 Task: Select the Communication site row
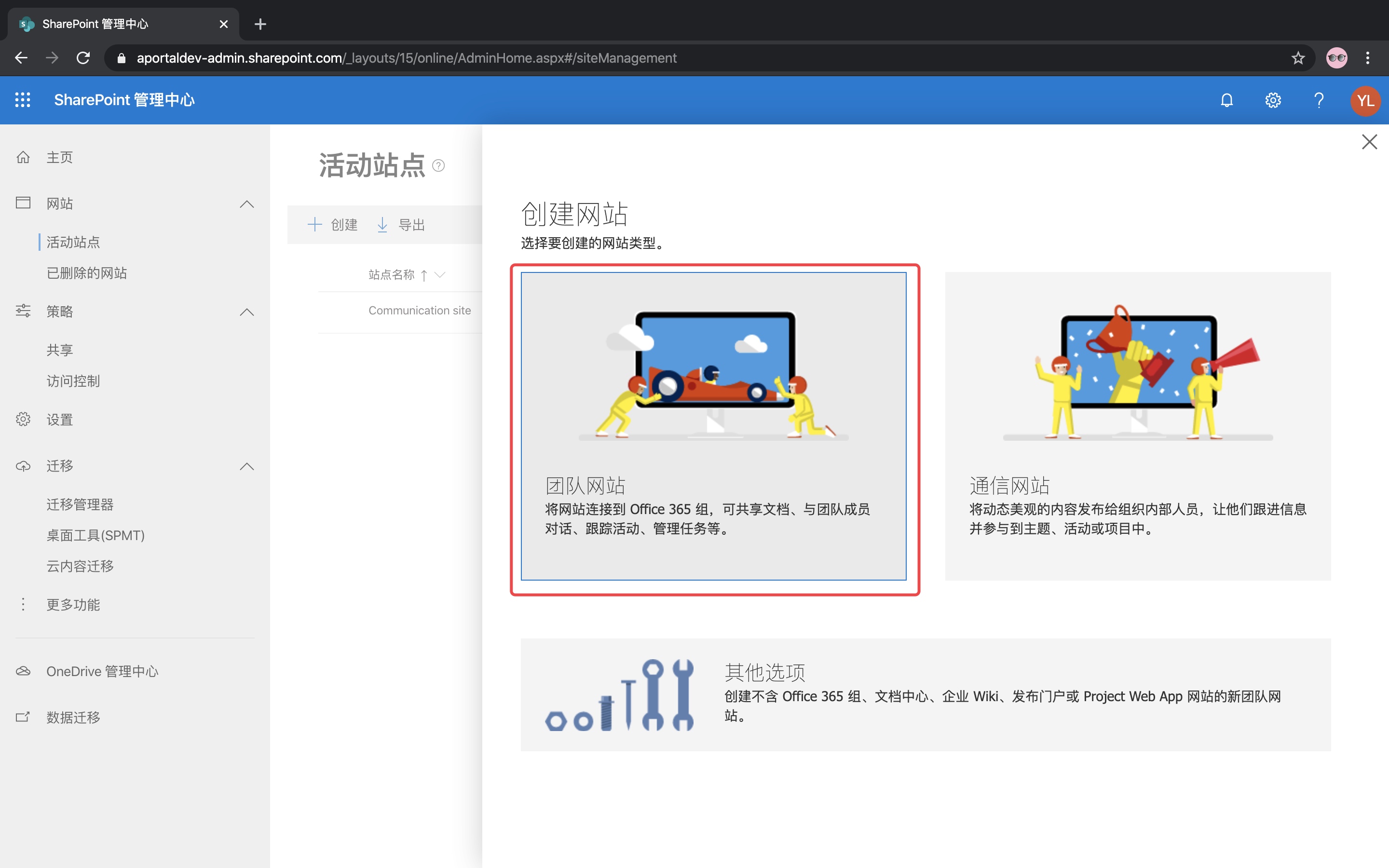pyautogui.click(x=420, y=311)
